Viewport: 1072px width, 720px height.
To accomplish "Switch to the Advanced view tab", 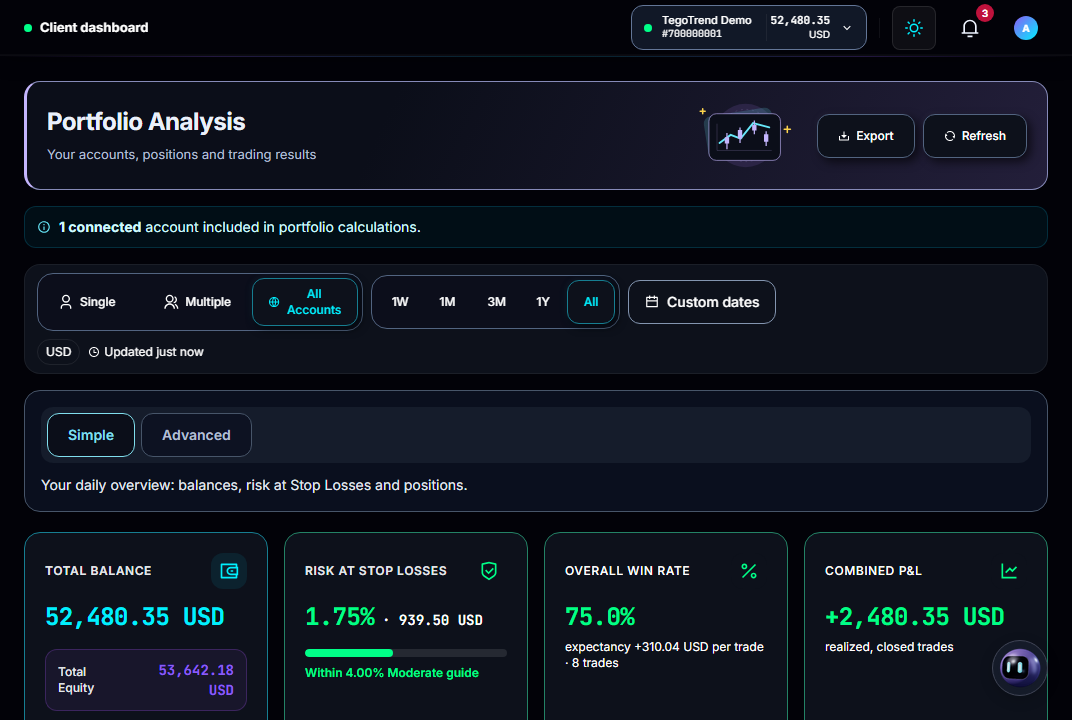I will click(196, 435).
